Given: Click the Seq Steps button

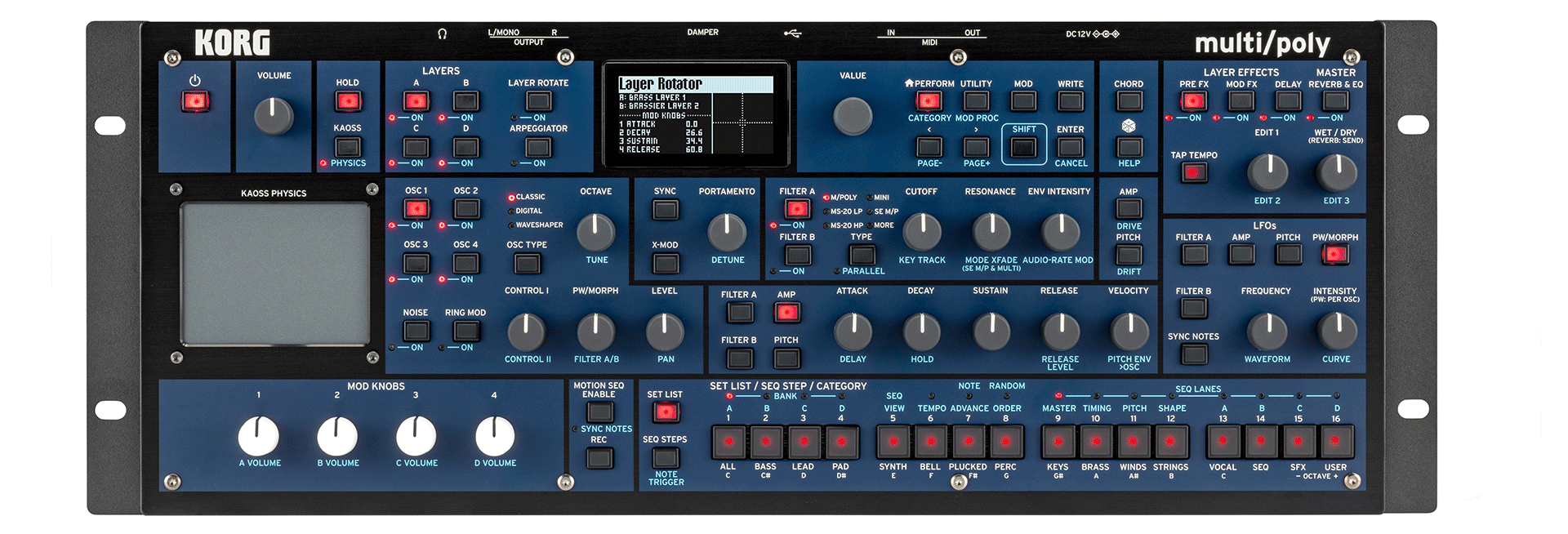Looking at the screenshot, I should coord(666,457).
